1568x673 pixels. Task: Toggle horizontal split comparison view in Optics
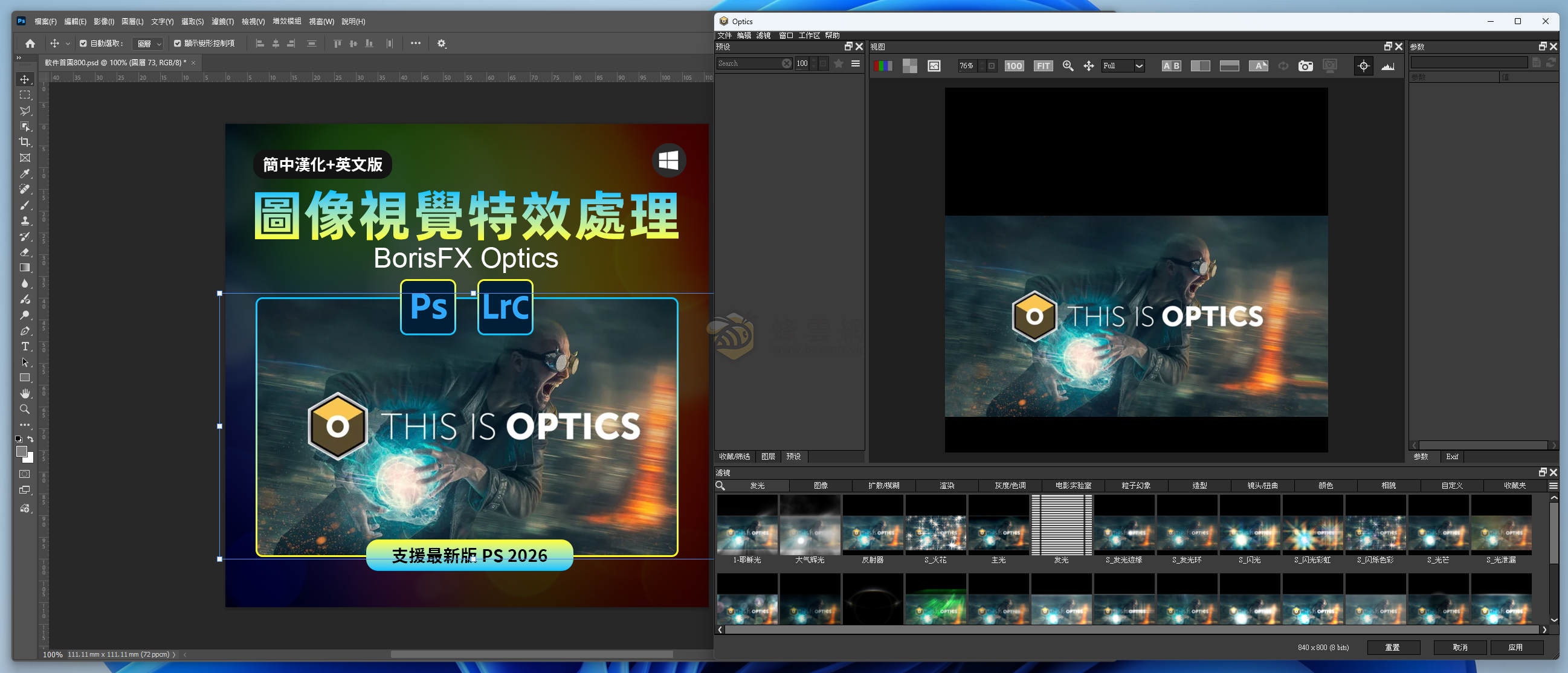pos(1229,66)
